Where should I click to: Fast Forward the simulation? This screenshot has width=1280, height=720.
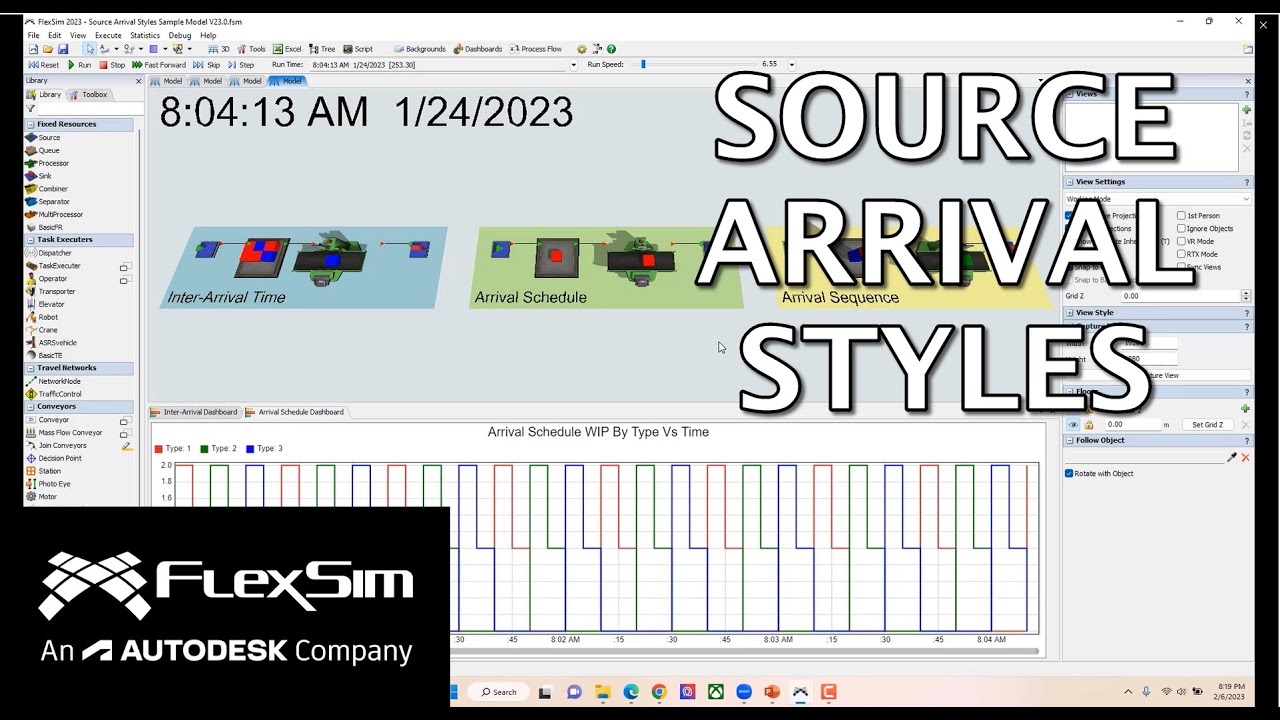click(159, 65)
